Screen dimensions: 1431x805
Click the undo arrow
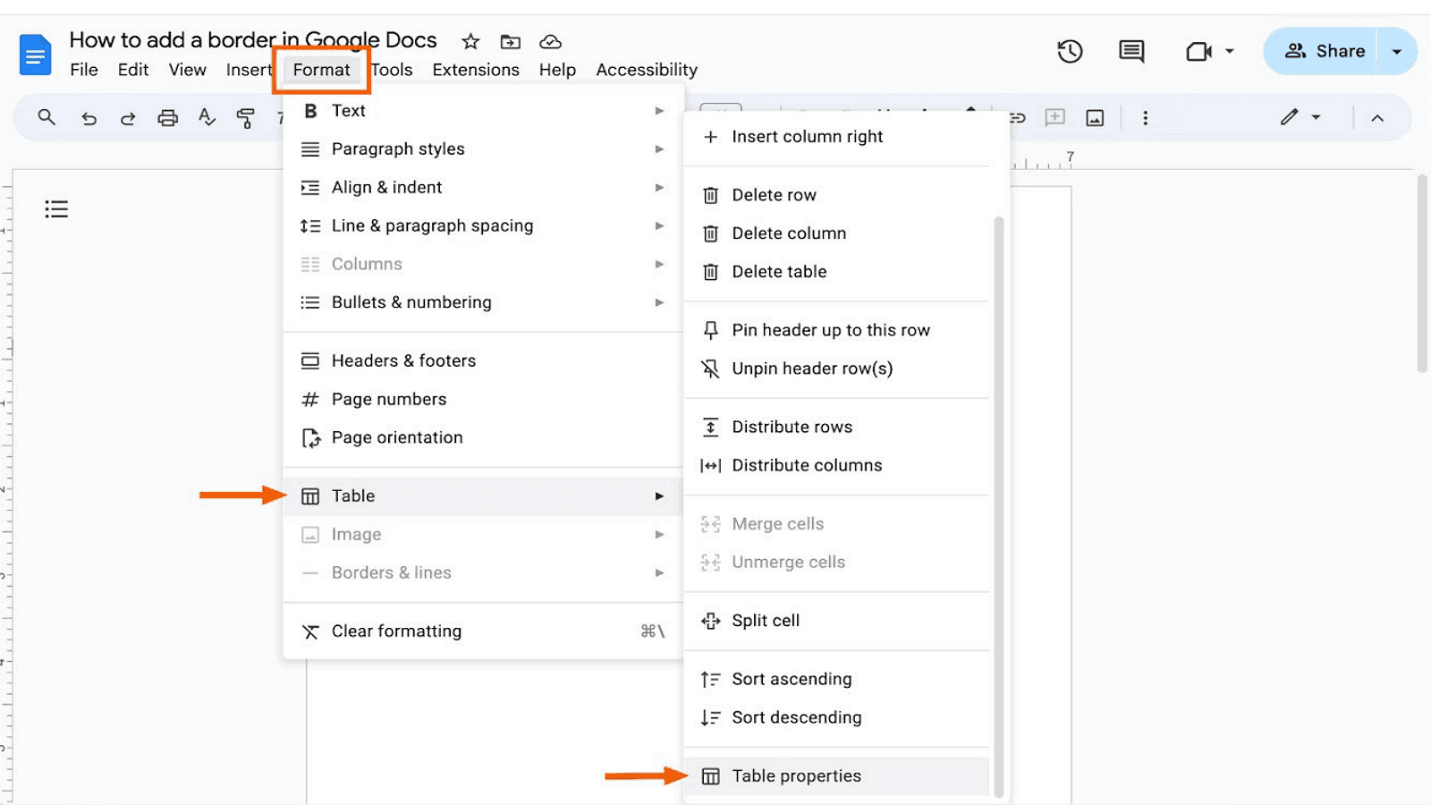(89, 118)
